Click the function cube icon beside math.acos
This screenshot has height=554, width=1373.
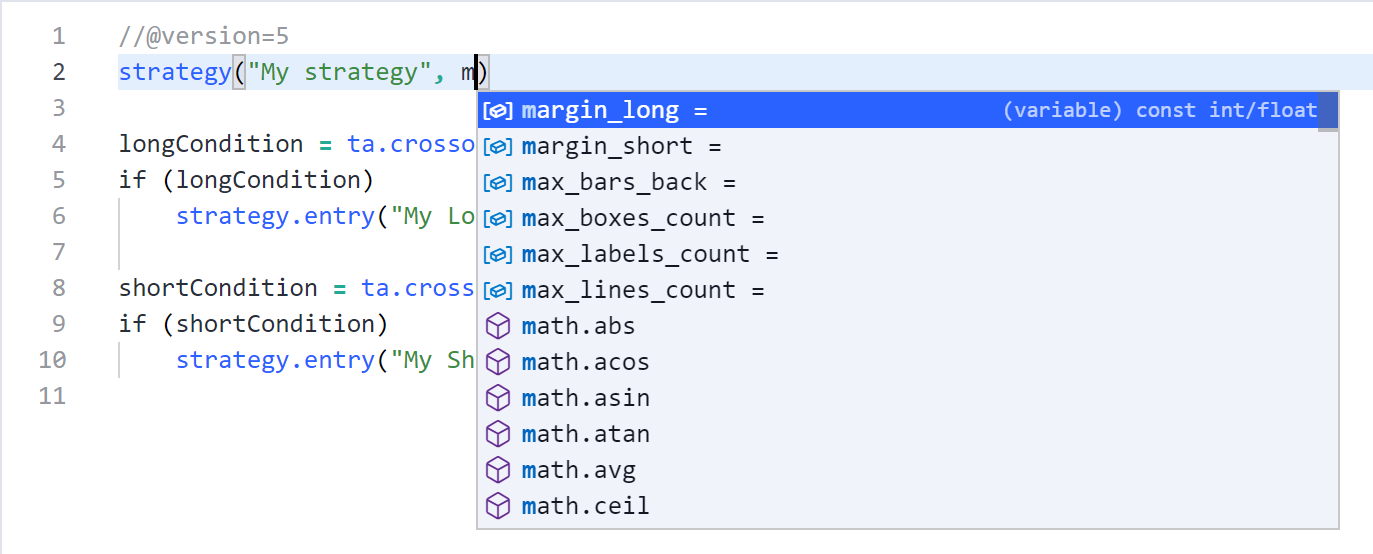(x=498, y=362)
